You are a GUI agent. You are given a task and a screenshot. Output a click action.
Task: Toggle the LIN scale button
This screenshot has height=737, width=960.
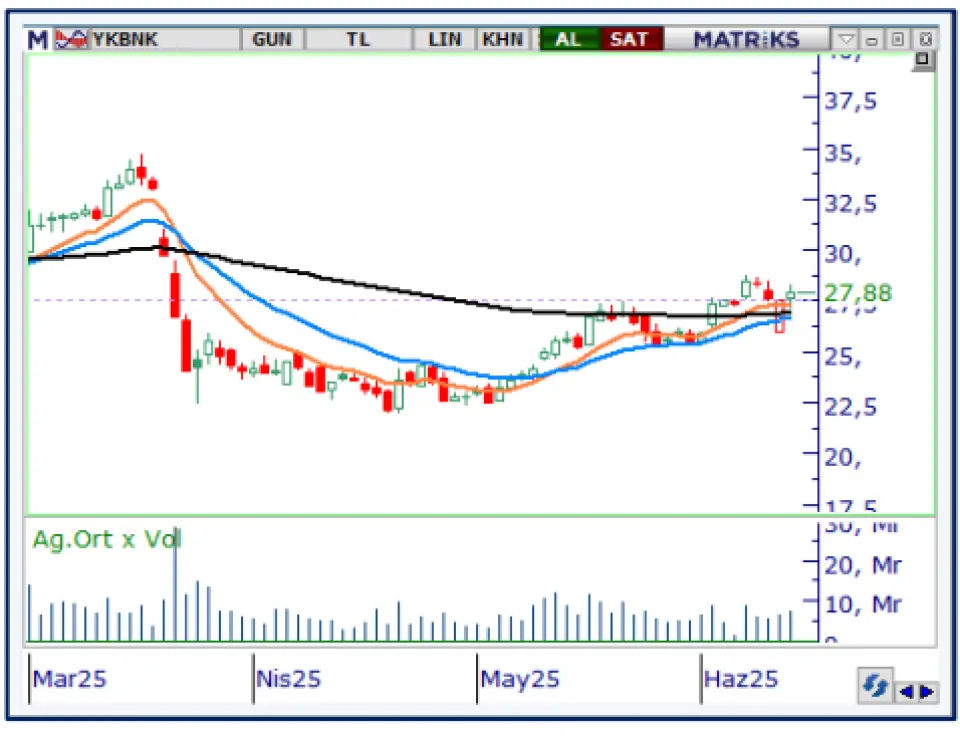(x=444, y=40)
